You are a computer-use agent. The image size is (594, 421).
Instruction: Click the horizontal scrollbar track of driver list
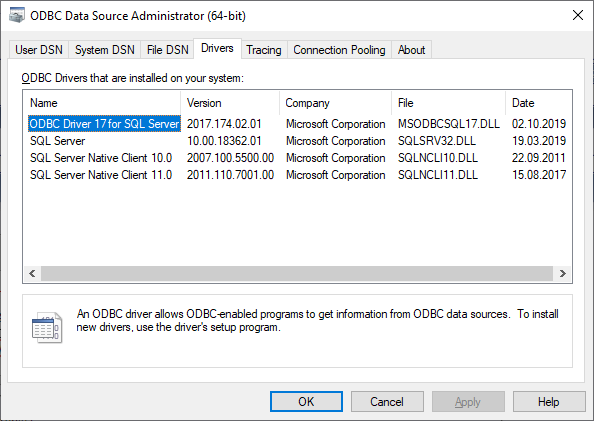(x=297, y=273)
